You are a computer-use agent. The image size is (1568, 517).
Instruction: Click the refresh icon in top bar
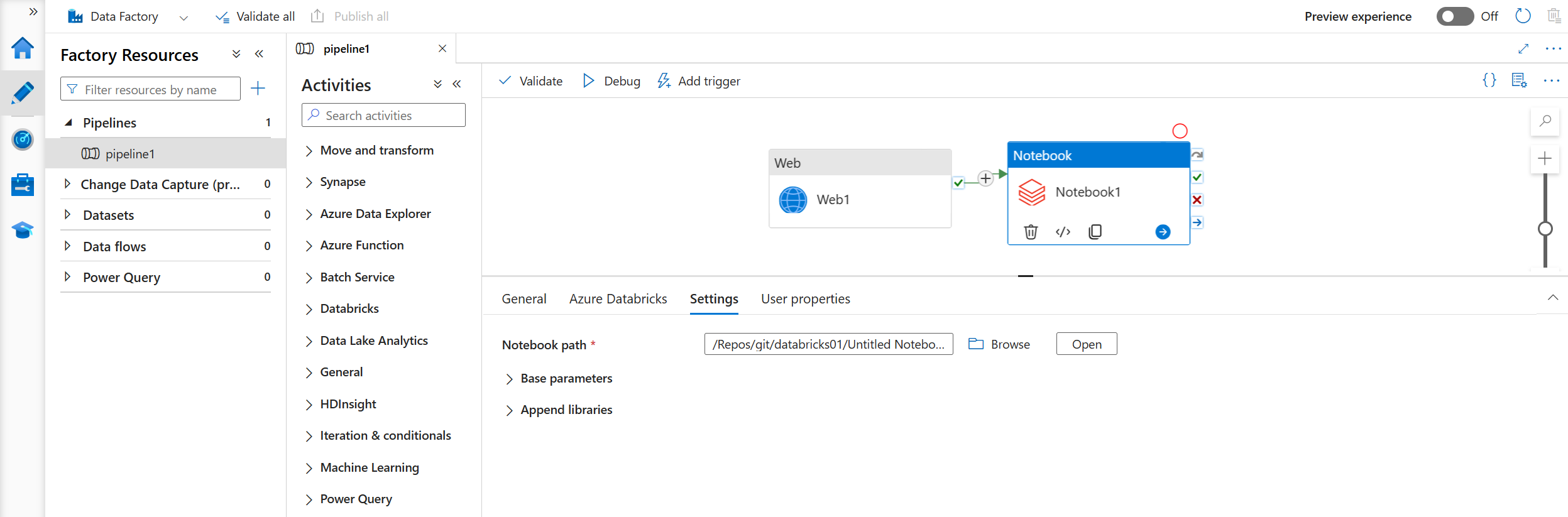click(1523, 16)
